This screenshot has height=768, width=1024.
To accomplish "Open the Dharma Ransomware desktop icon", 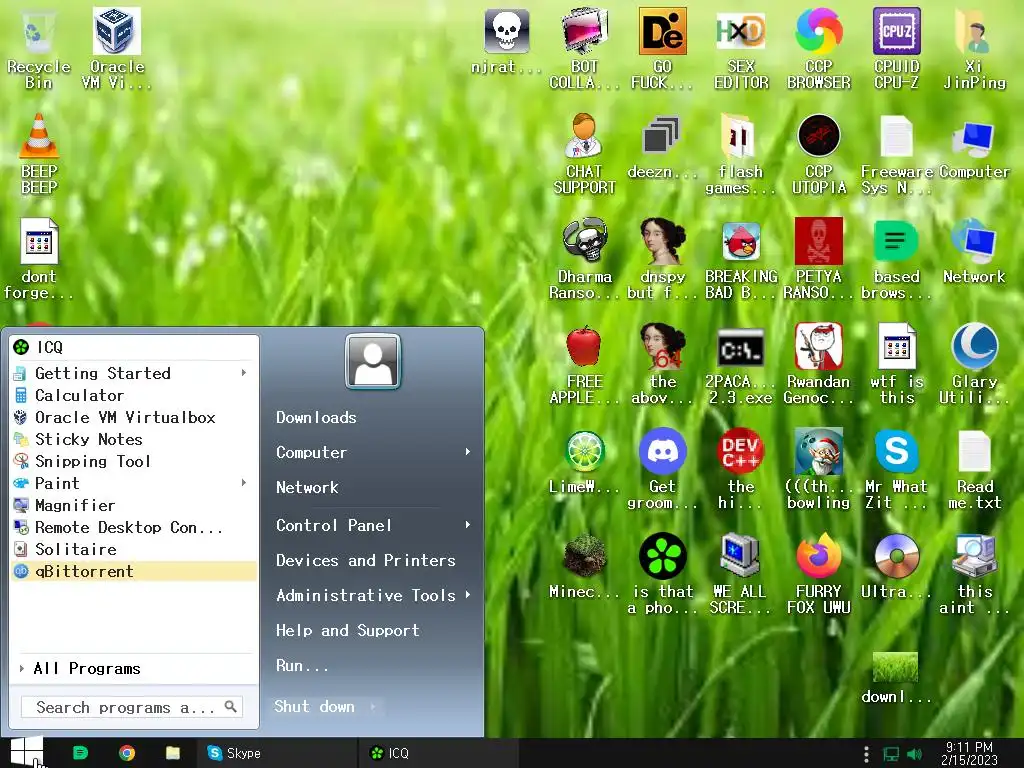I will [584, 240].
